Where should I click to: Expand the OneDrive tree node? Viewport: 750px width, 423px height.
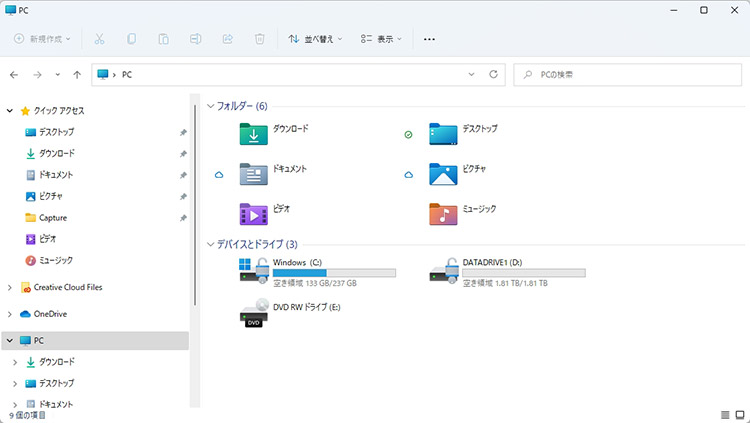(x=10, y=314)
